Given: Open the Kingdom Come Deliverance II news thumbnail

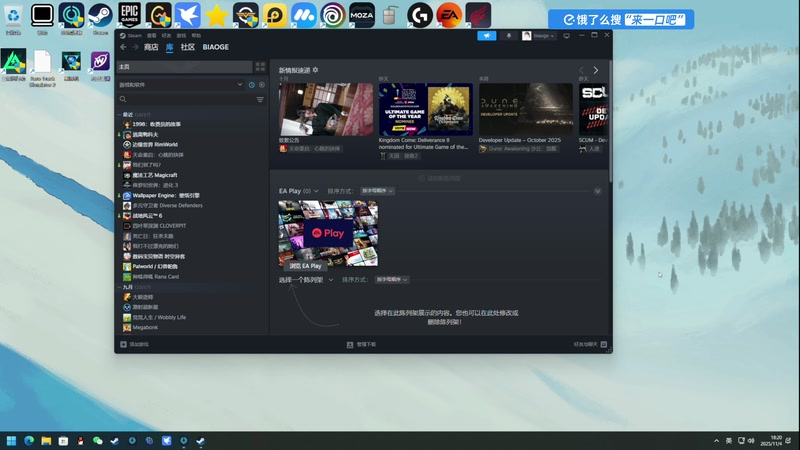Looking at the screenshot, I should click(x=426, y=109).
